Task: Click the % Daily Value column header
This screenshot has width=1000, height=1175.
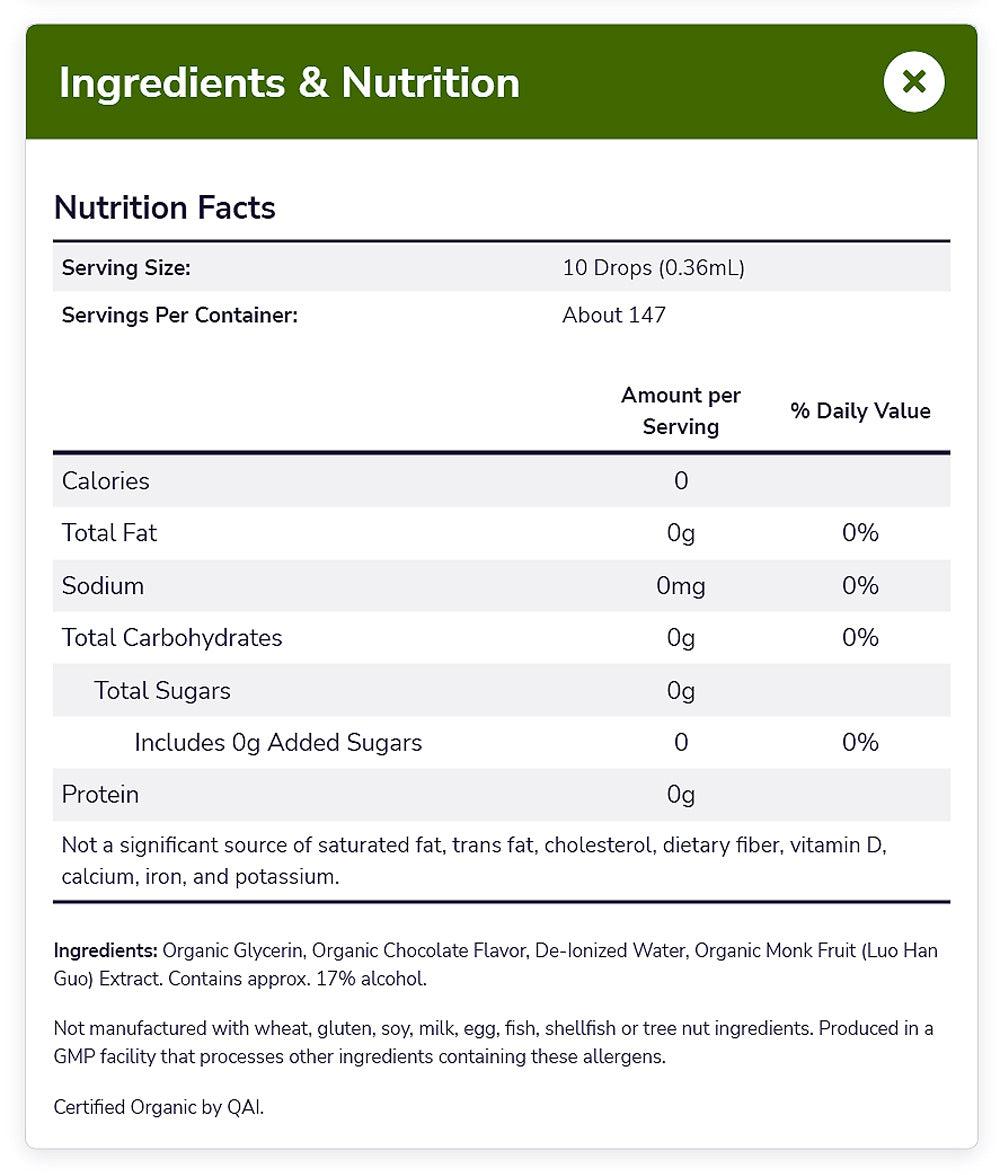Action: (860, 411)
